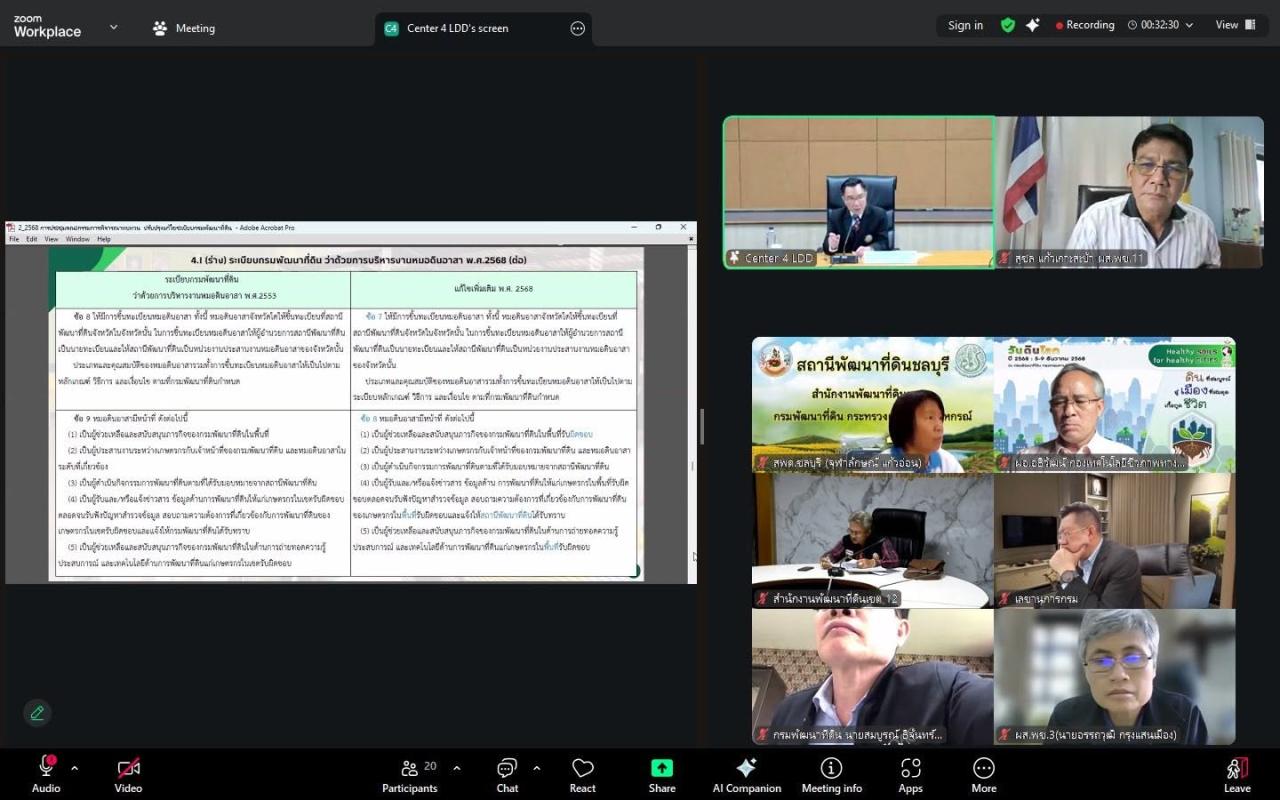
Task: Open Help menu in shared Acrobat window
Action: pyautogui.click(x=104, y=239)
